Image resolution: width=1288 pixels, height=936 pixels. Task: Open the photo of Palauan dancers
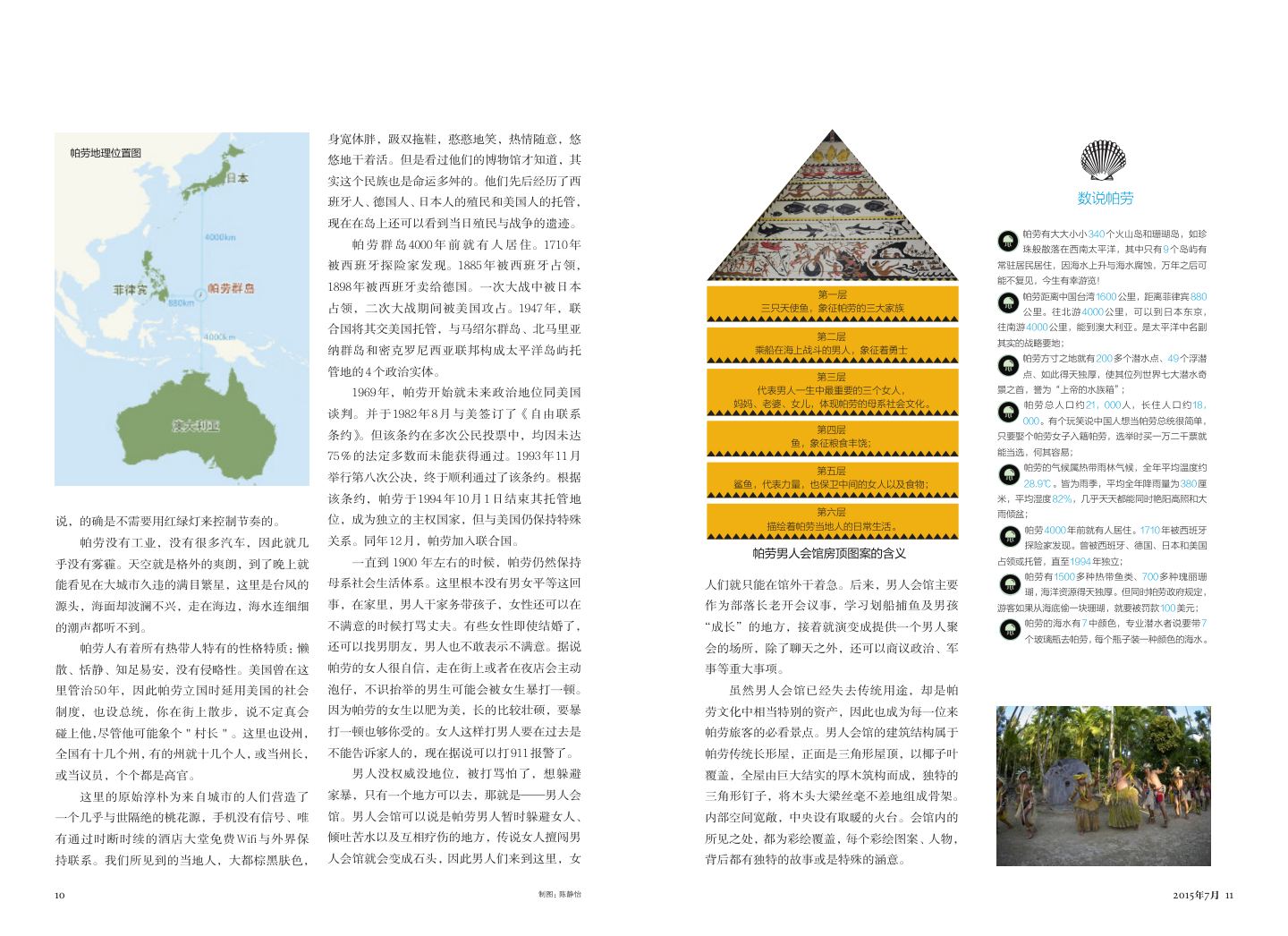(1103, 785)
